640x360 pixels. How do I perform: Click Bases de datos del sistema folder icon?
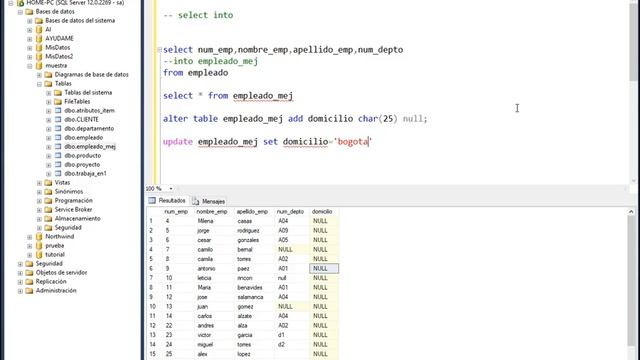tap(39, 21)
